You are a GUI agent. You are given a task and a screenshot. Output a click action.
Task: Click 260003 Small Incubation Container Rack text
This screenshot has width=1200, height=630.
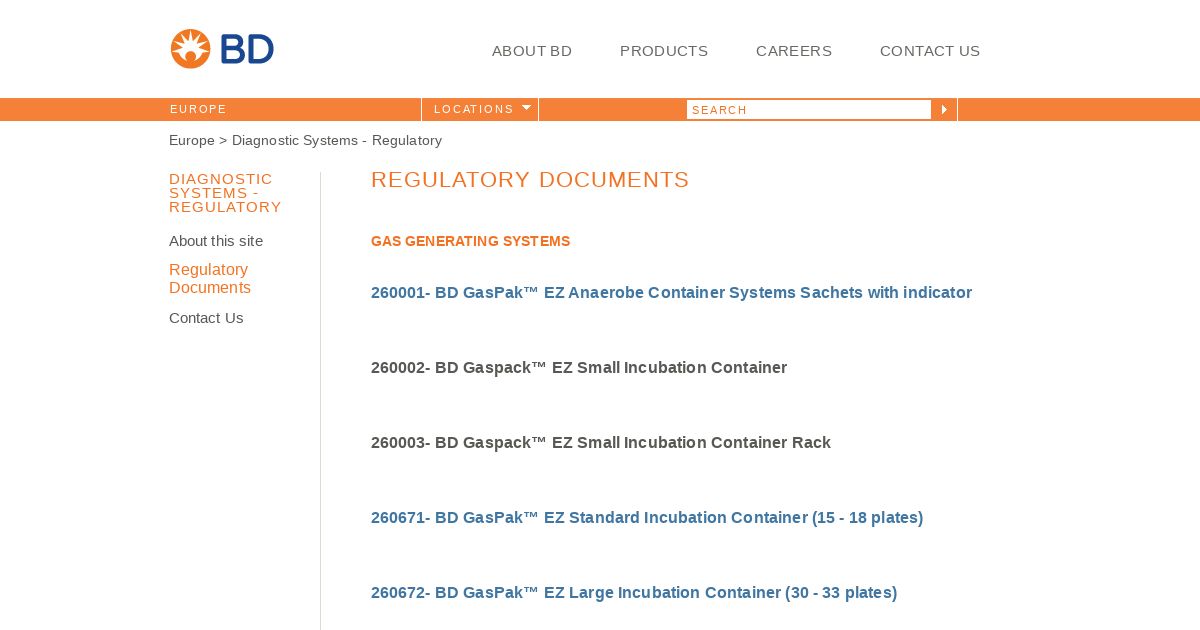(x=601, y=443)
